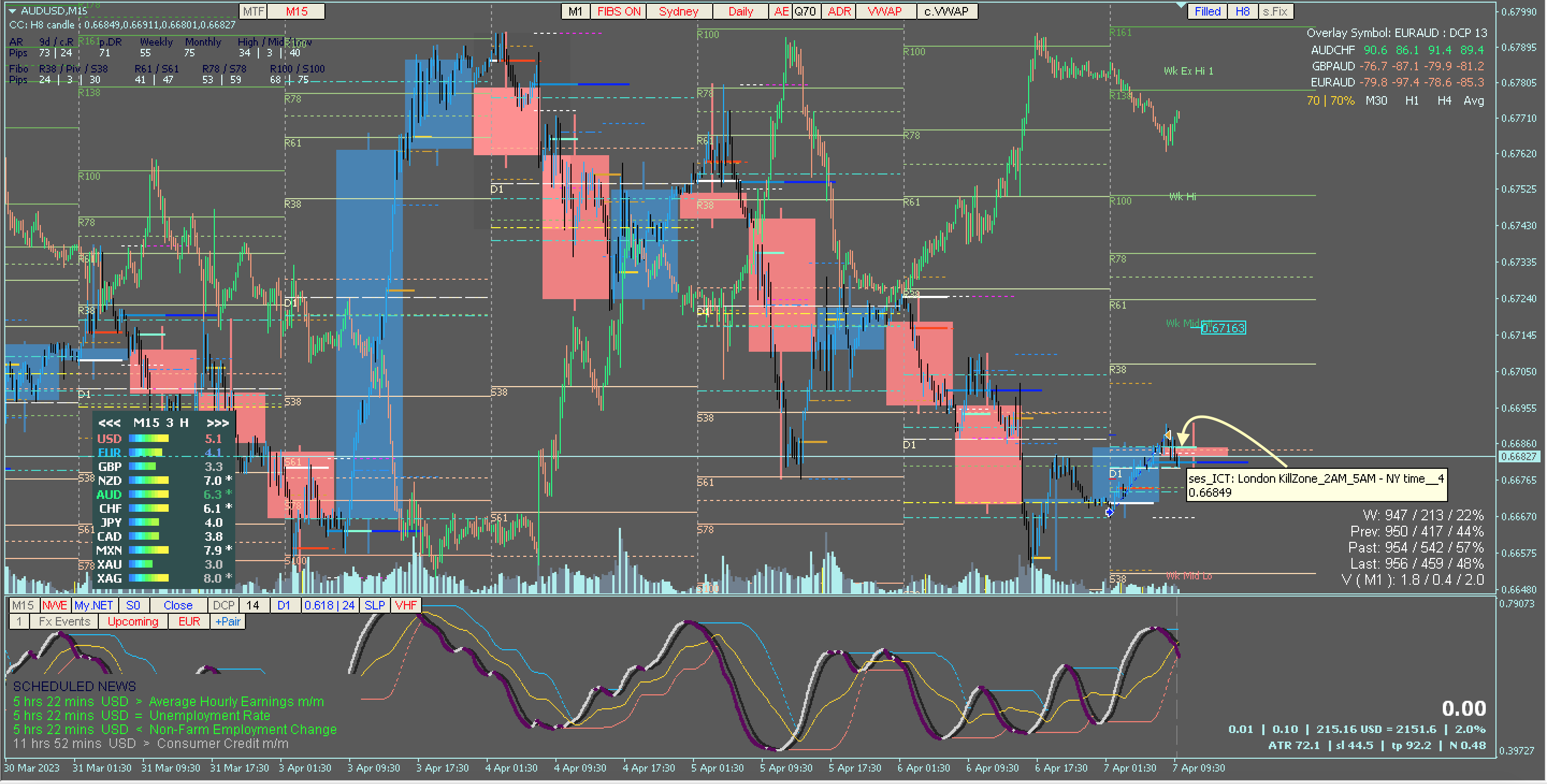Click the blue diamond marker near the D1 line

[1109, 512]
